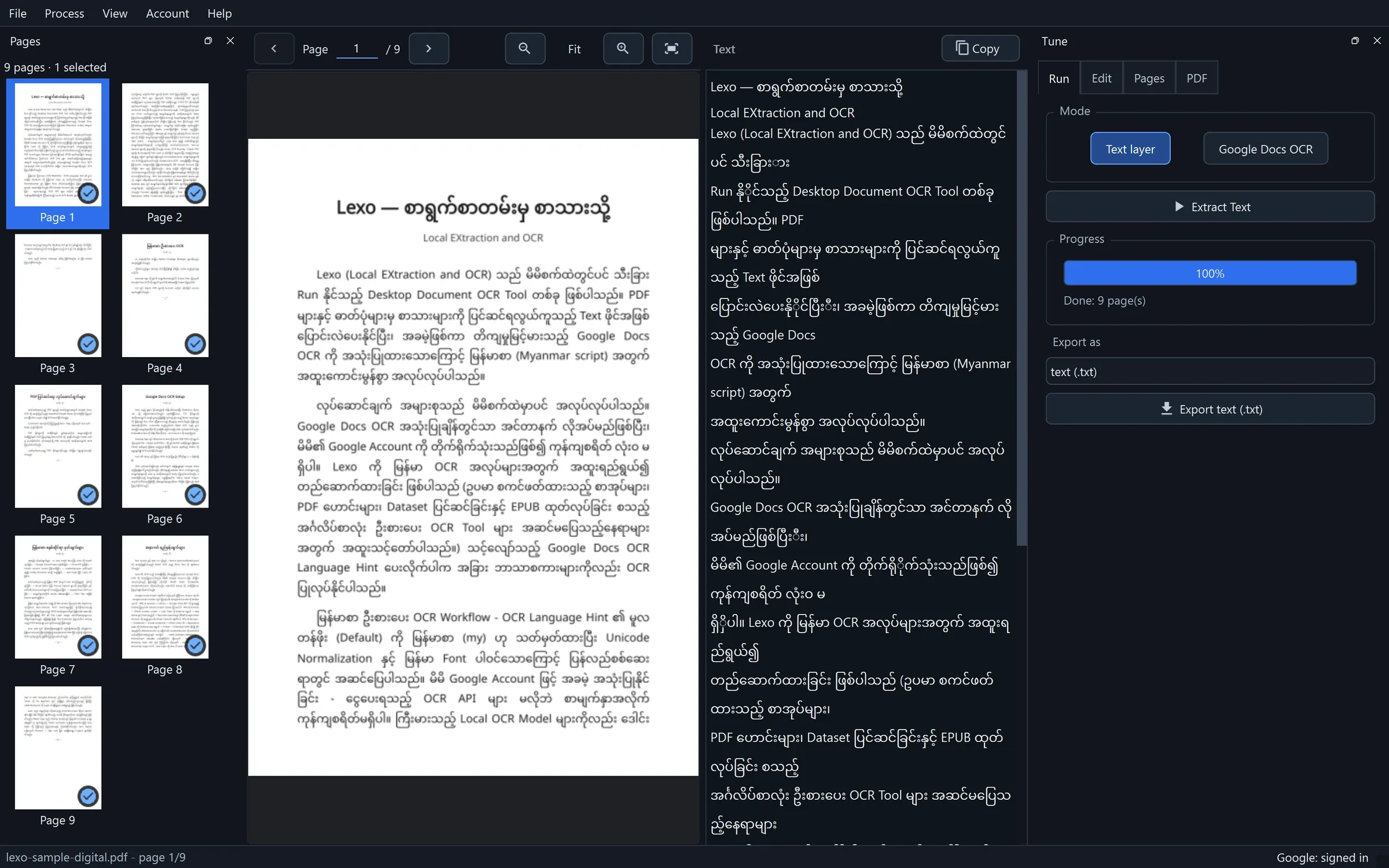Float the Pages panel with the undock icon
1389x868 pixels.
click(208, 41)
